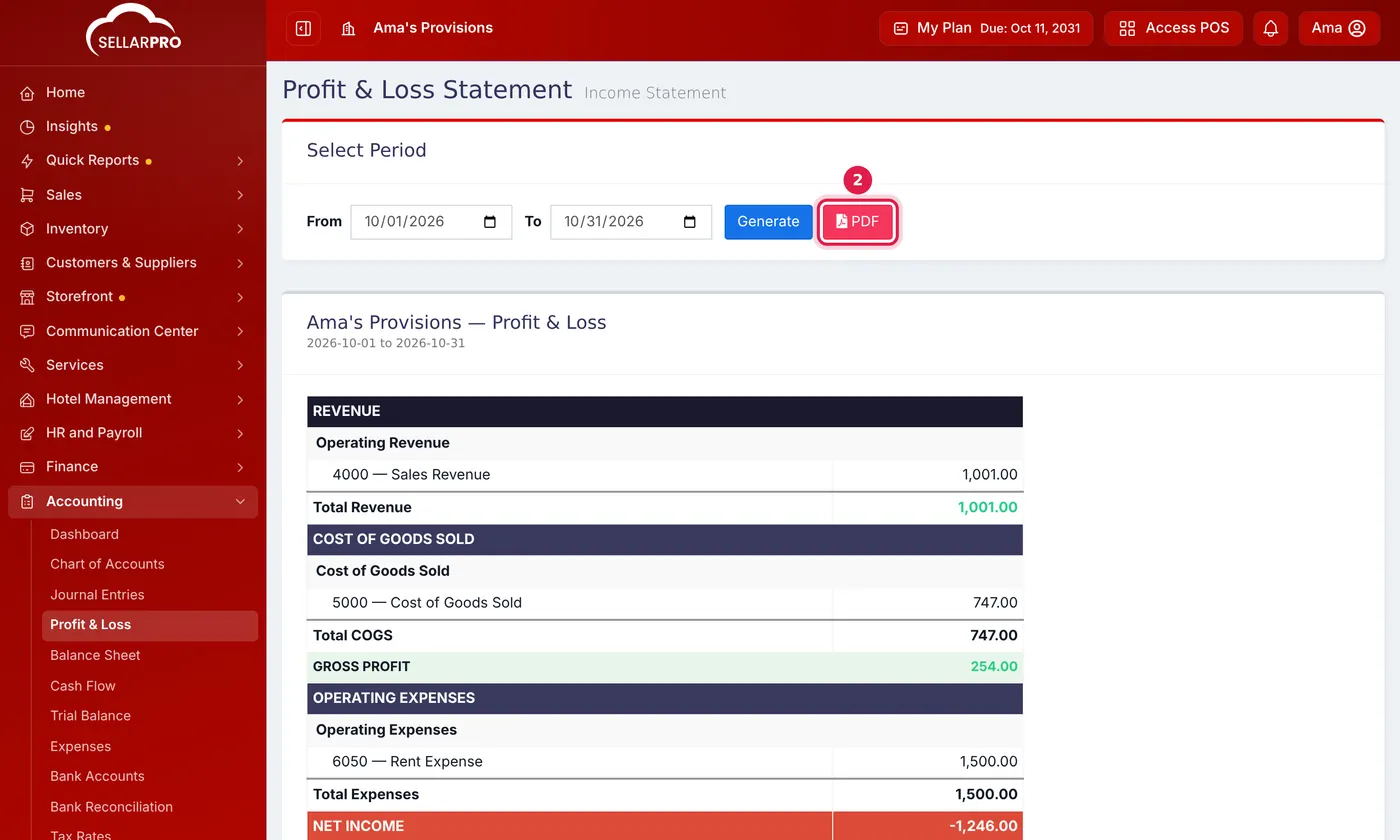The height and width of the screenshot is (840, 1400).
Task: Click the HR and Payroll edit icon
Action: (x=27, y=433)
